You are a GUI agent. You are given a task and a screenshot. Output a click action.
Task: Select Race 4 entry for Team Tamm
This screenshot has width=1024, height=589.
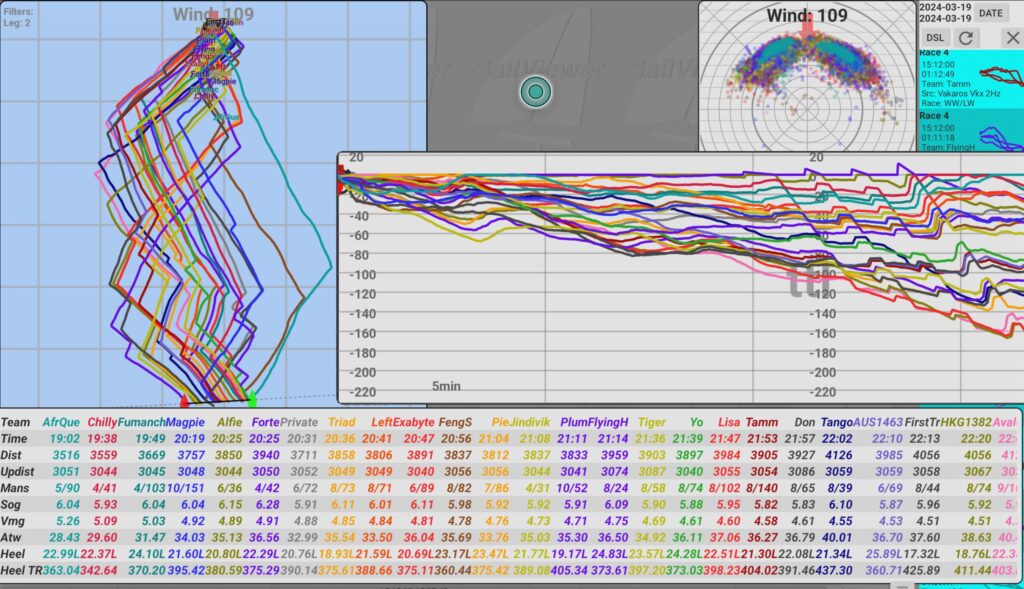point(971,79)
